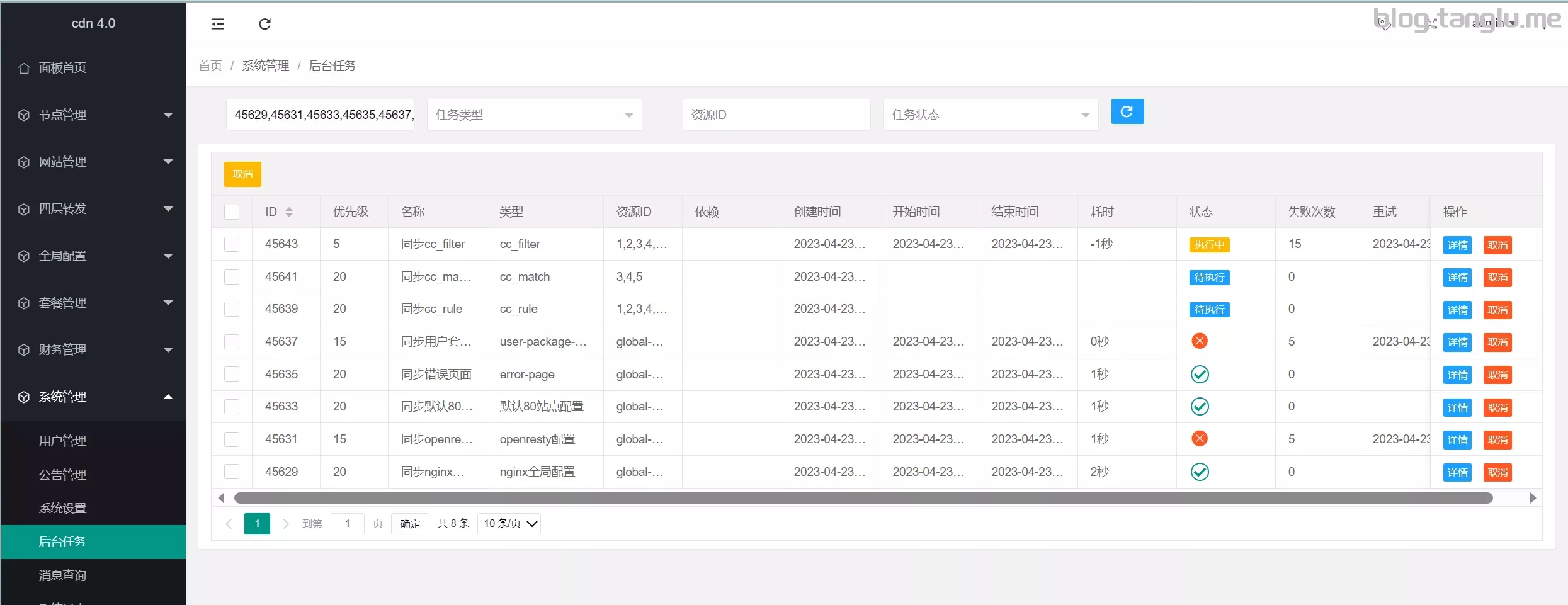
Task: Check the select-all checkbox in table header
Action: [x=232, y=212]
